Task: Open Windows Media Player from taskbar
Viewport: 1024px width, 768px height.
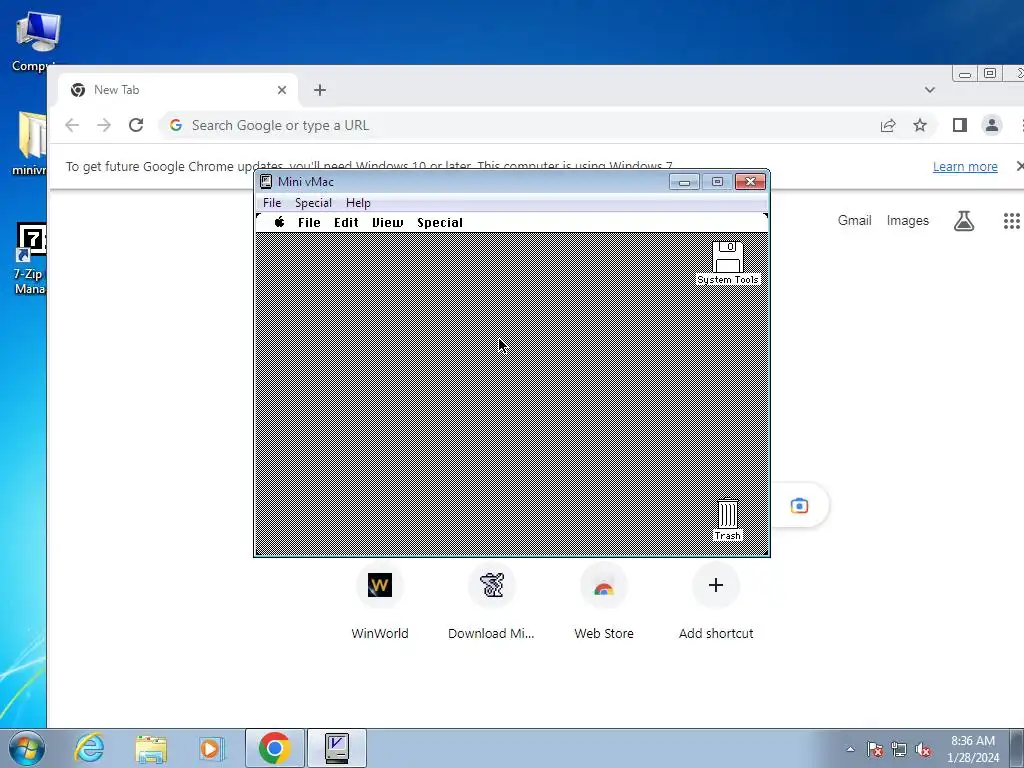Action: 212,748
